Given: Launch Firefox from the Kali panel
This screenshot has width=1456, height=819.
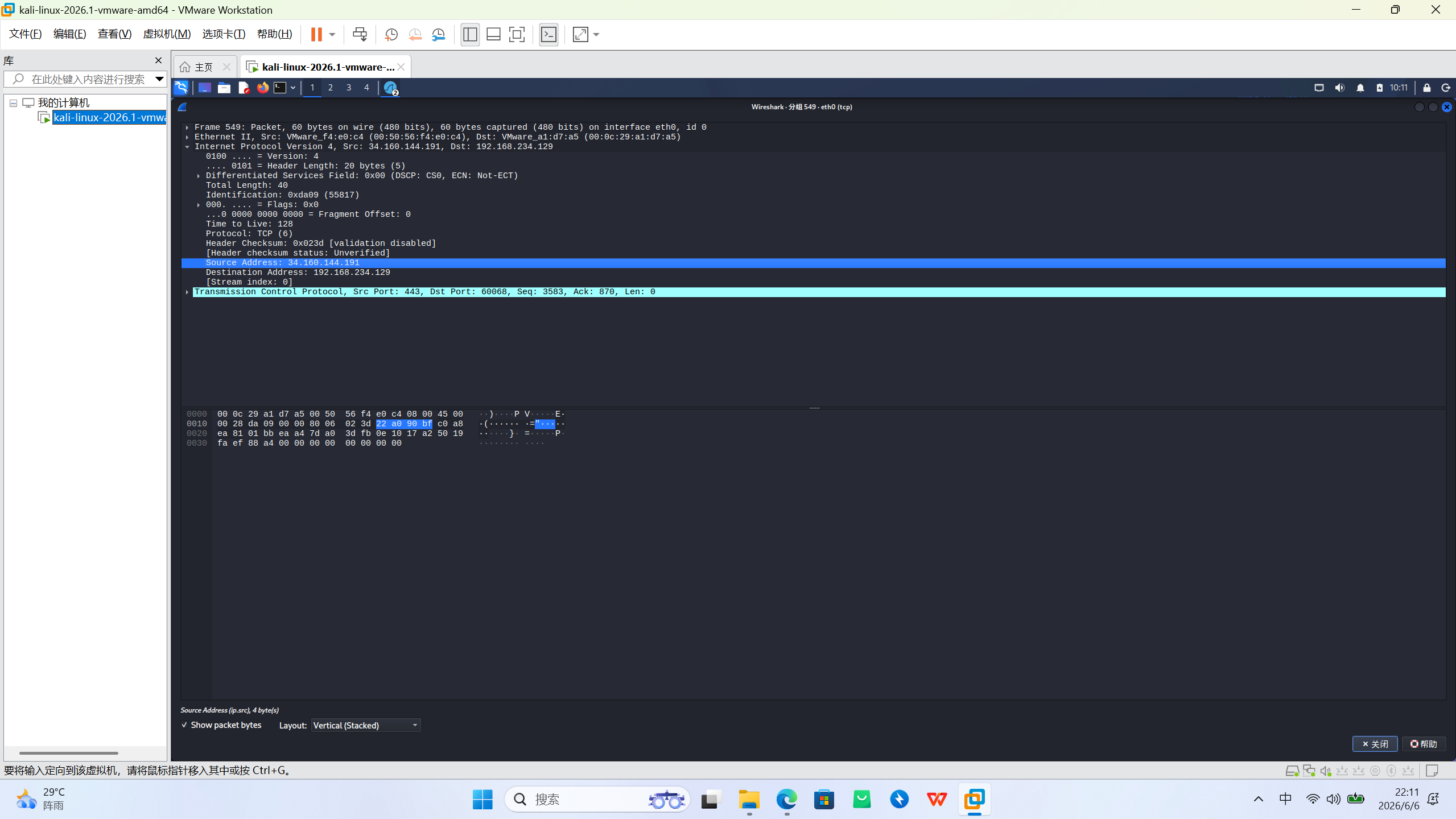Looking at the screenshot, I should click(x=262, y=88).
